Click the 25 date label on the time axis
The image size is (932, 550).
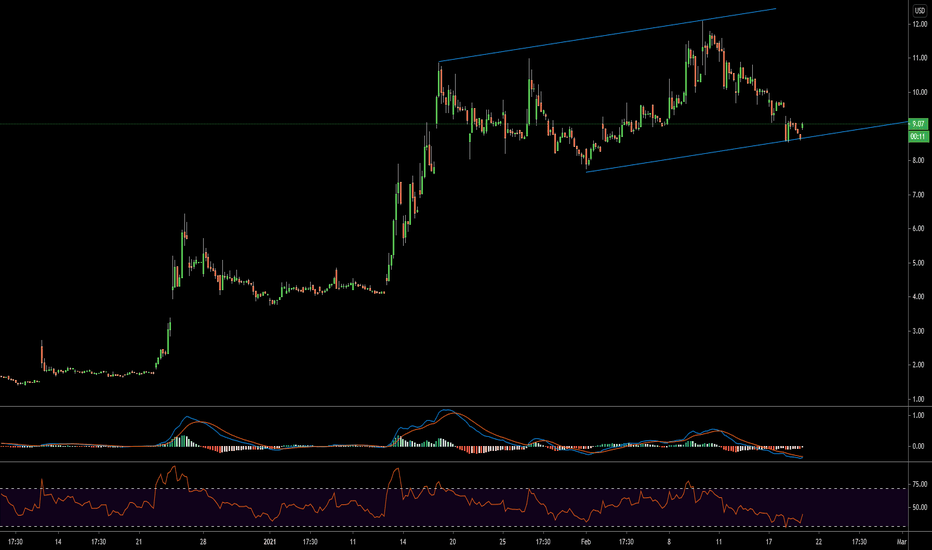tap(502, 542)
